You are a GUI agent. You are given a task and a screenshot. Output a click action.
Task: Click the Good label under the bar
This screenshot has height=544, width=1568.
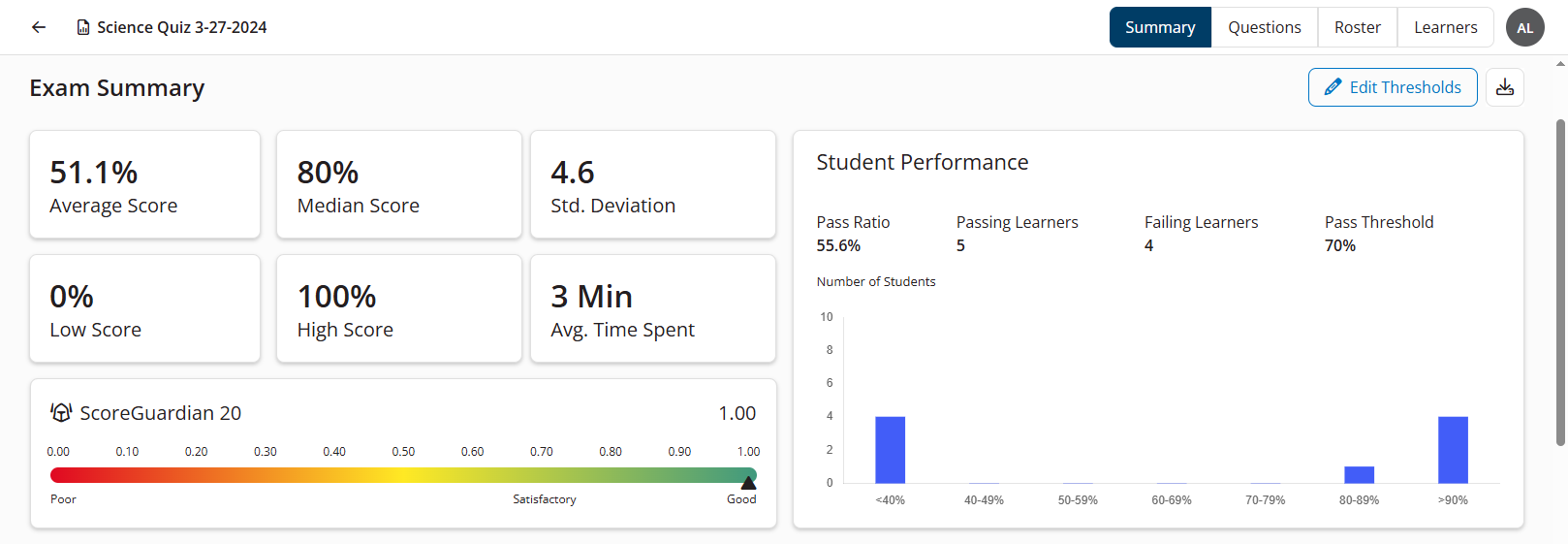click(741, 499)
